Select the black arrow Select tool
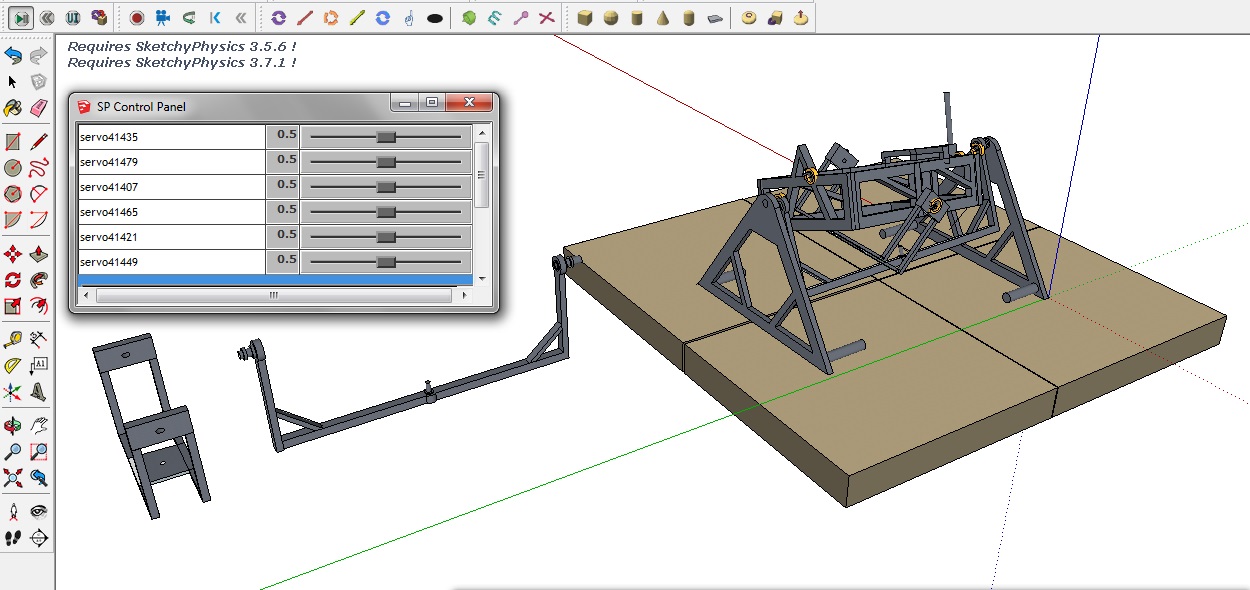This screenshot has width=1250, height=590. coord(13,82)
